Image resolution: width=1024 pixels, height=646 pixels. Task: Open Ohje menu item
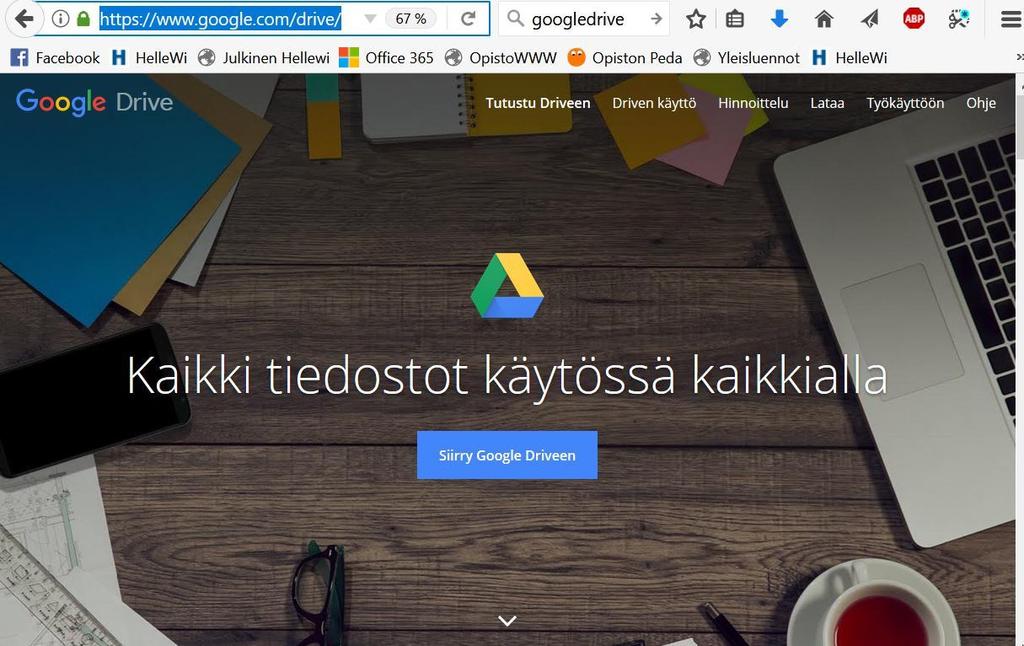point(981,103)
